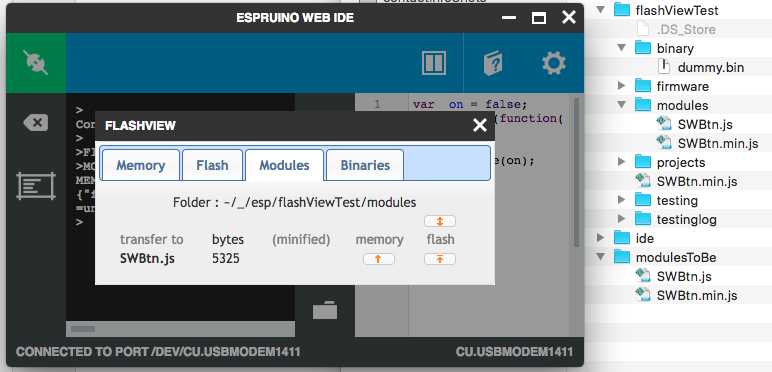Viewport: 772px width, 372px height.
Task: Select the .DS_Store file
Action: [x=686, y=30]
